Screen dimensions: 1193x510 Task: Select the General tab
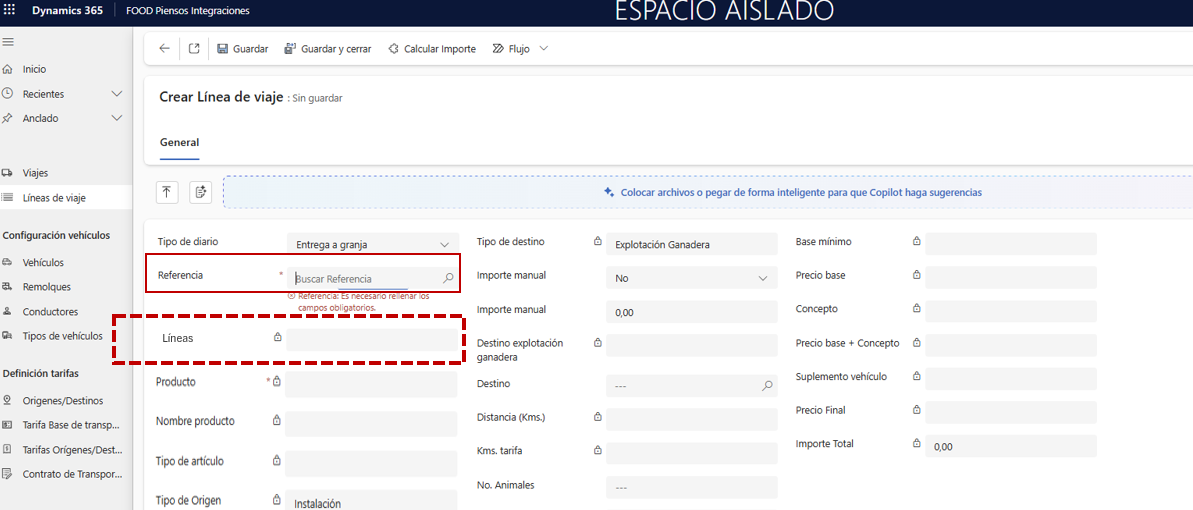(179, 143)
